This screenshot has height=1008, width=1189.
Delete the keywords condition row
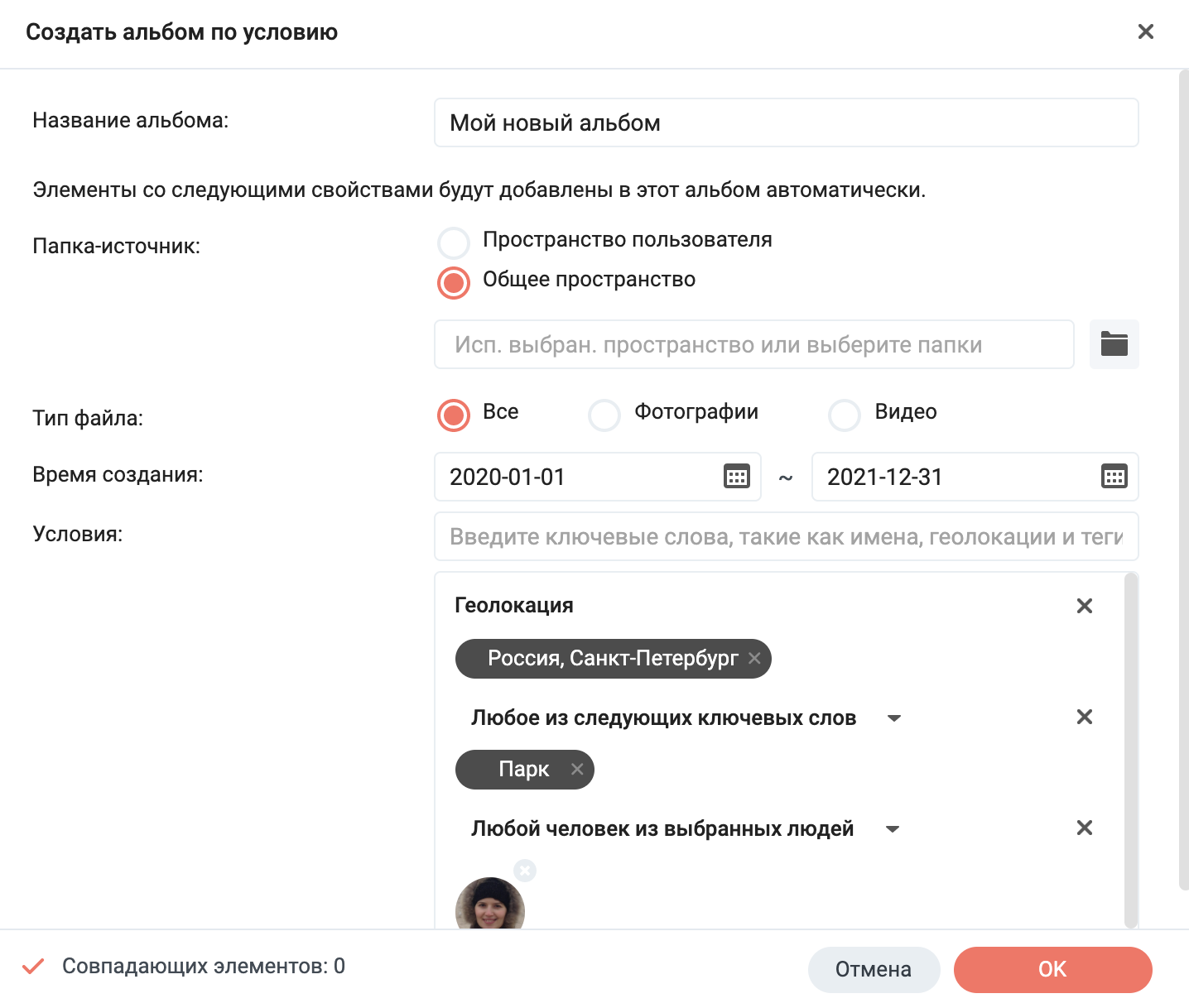1084,717
